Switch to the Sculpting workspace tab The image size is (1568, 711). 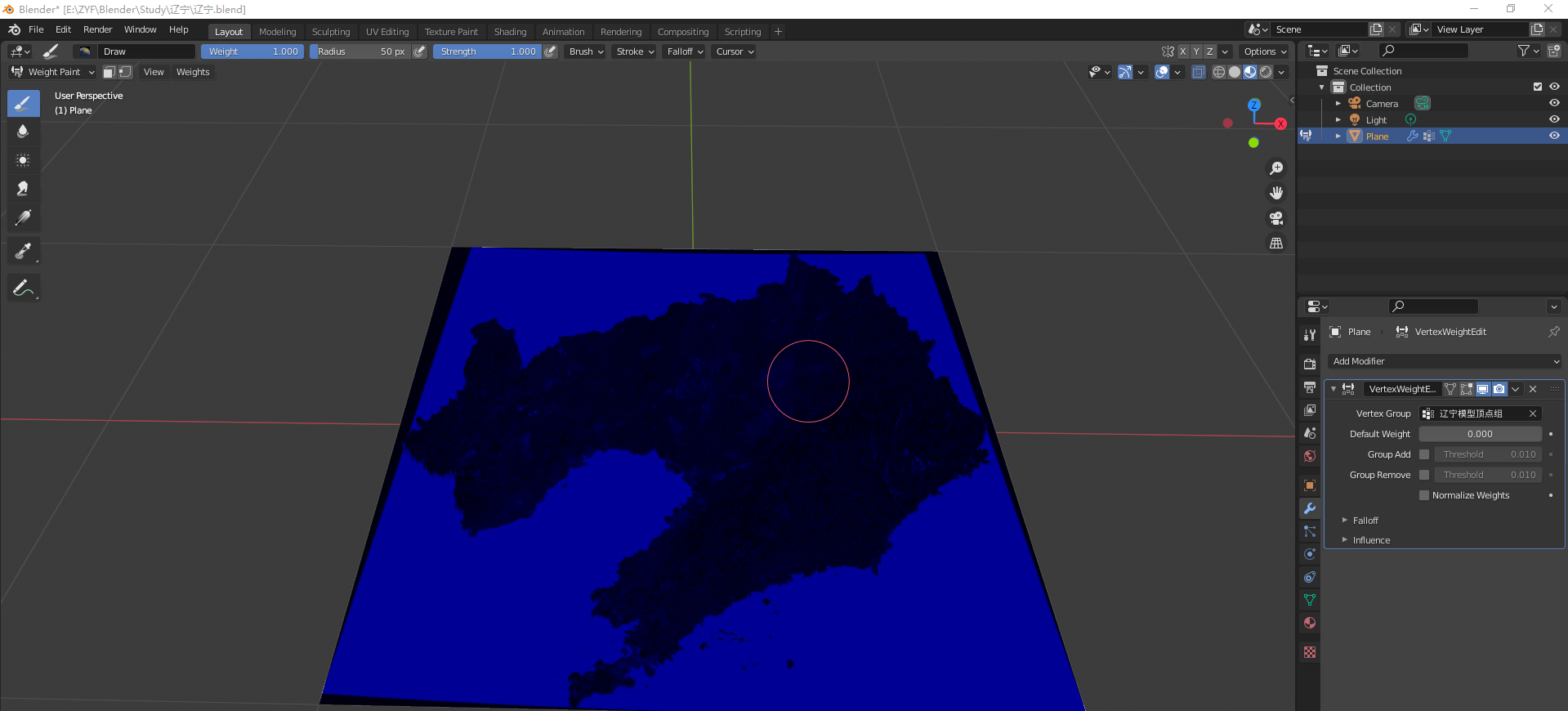(331, 32)
